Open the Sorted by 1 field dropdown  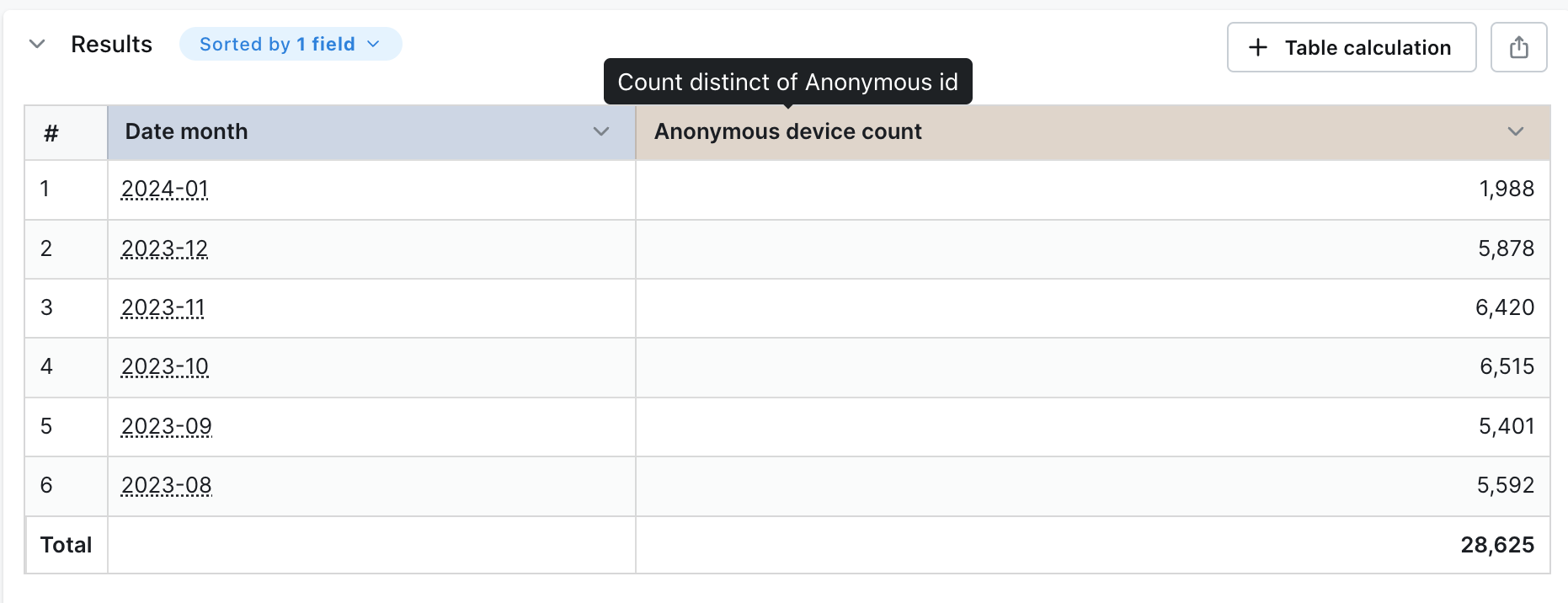[291, 44]
